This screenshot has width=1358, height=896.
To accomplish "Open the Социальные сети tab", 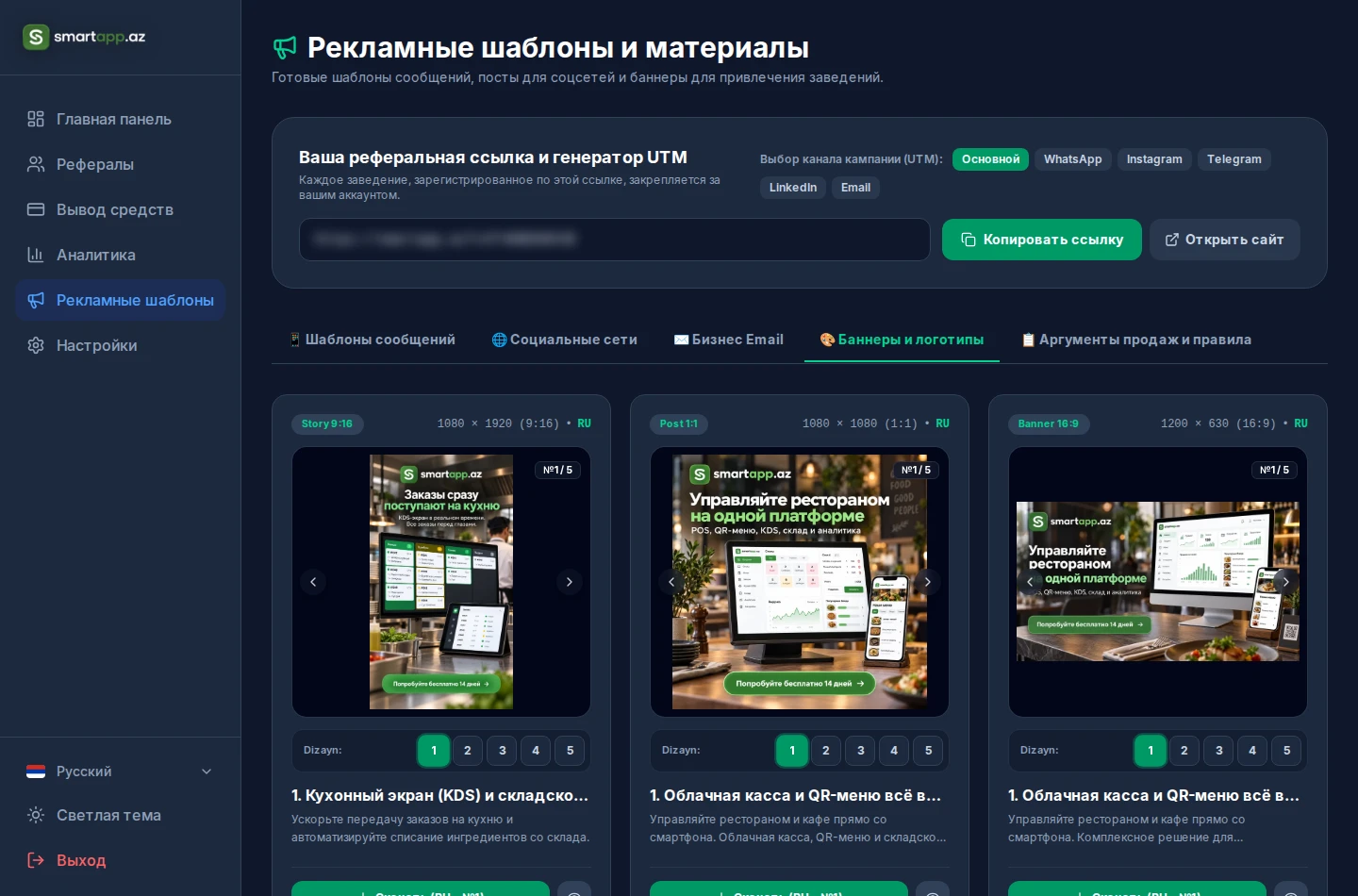I will 564,340.
